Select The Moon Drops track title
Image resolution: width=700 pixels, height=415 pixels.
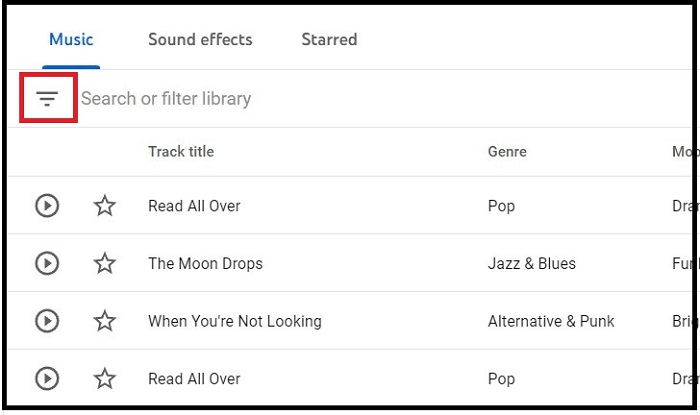[205, 264]
